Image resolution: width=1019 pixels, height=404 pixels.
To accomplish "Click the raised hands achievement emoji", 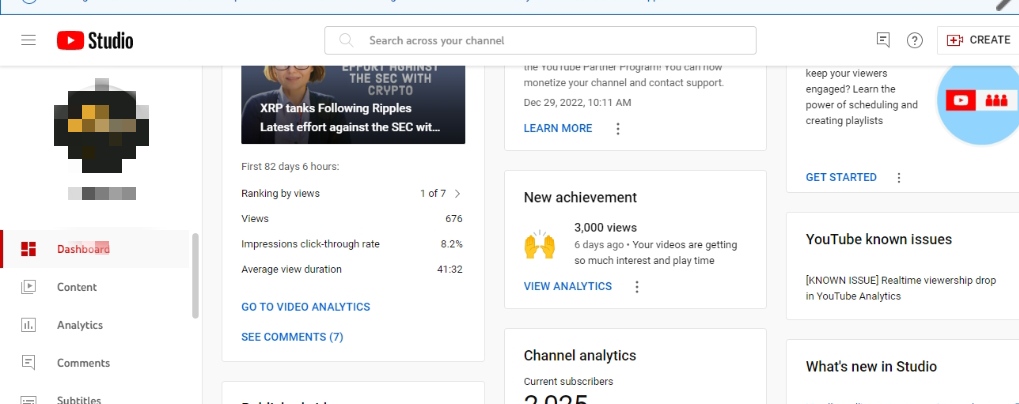I will (x=539, y=244).
